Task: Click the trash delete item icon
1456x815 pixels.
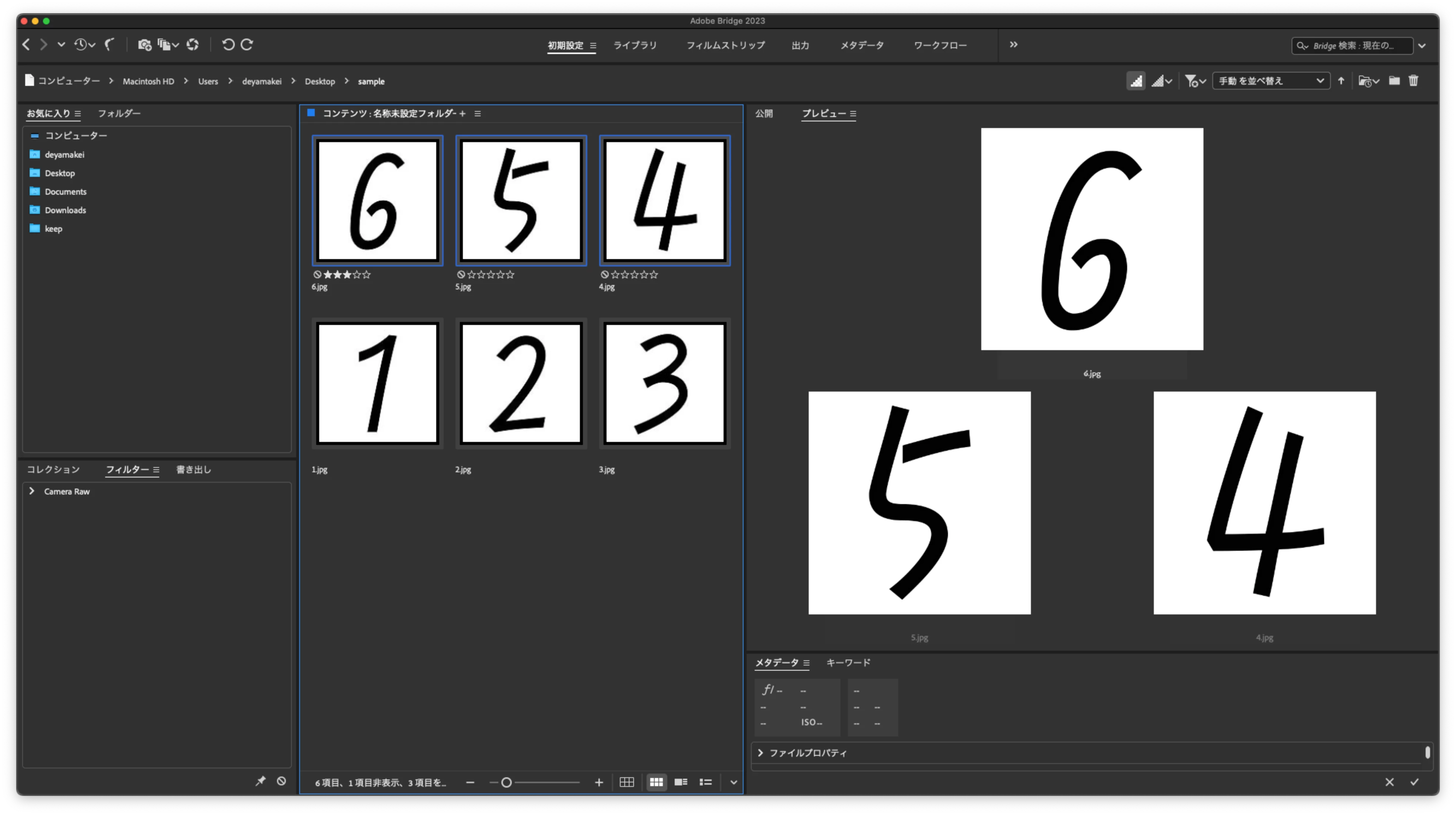Action: pos(1413,81)
